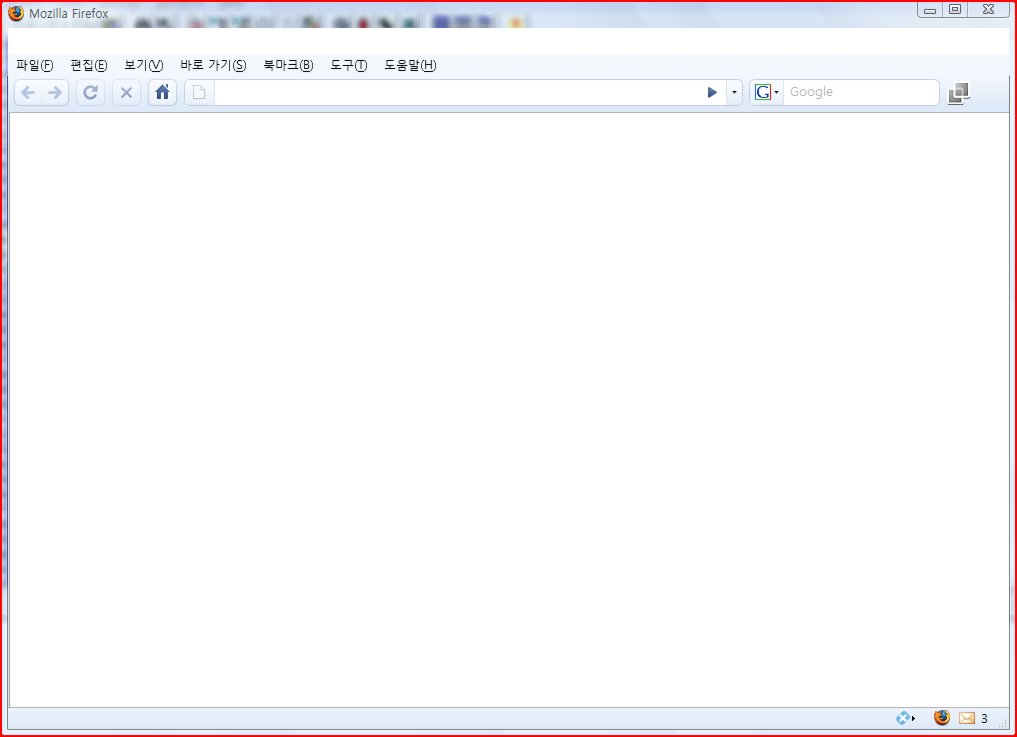The height and width of the screenshot is (737, 1017).
Task: Close the Firefox window
Action: [988, 10]
